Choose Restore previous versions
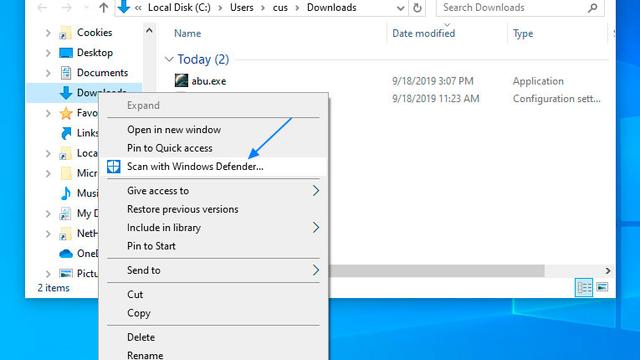The height and width of the screenshot is (360, 640). (213, 209)
